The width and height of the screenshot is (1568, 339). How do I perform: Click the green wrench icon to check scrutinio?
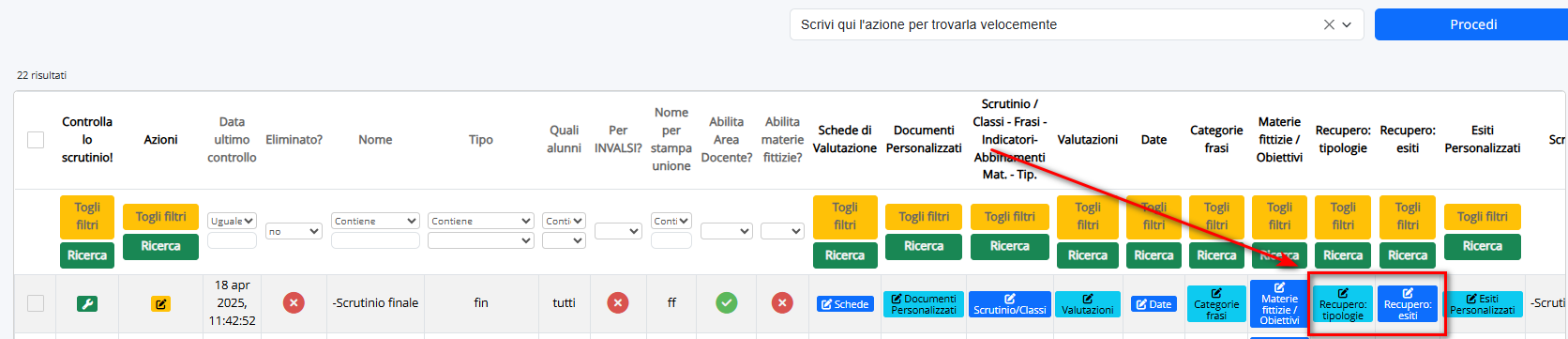click(x=87, y=303)
